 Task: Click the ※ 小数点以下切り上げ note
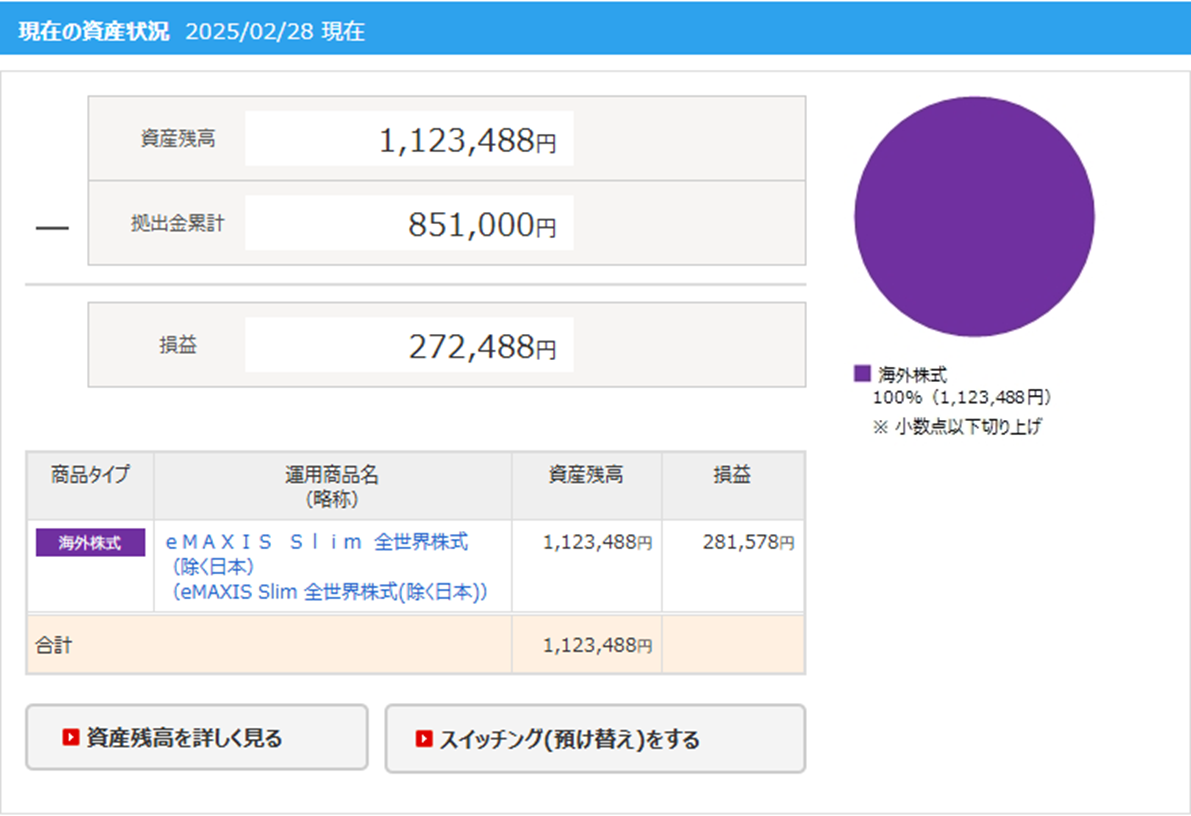pos(957,427)
